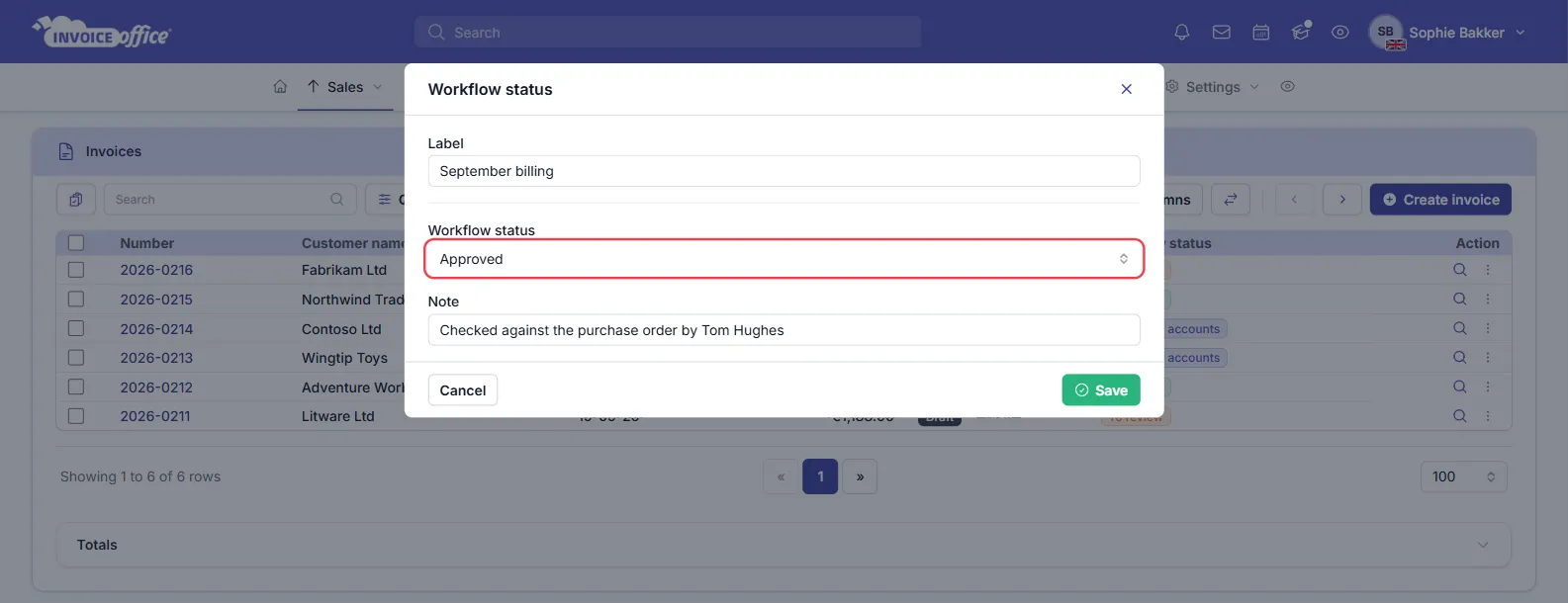Click the Invoices panel heading
1568x603 pixels.
(113, 151)
